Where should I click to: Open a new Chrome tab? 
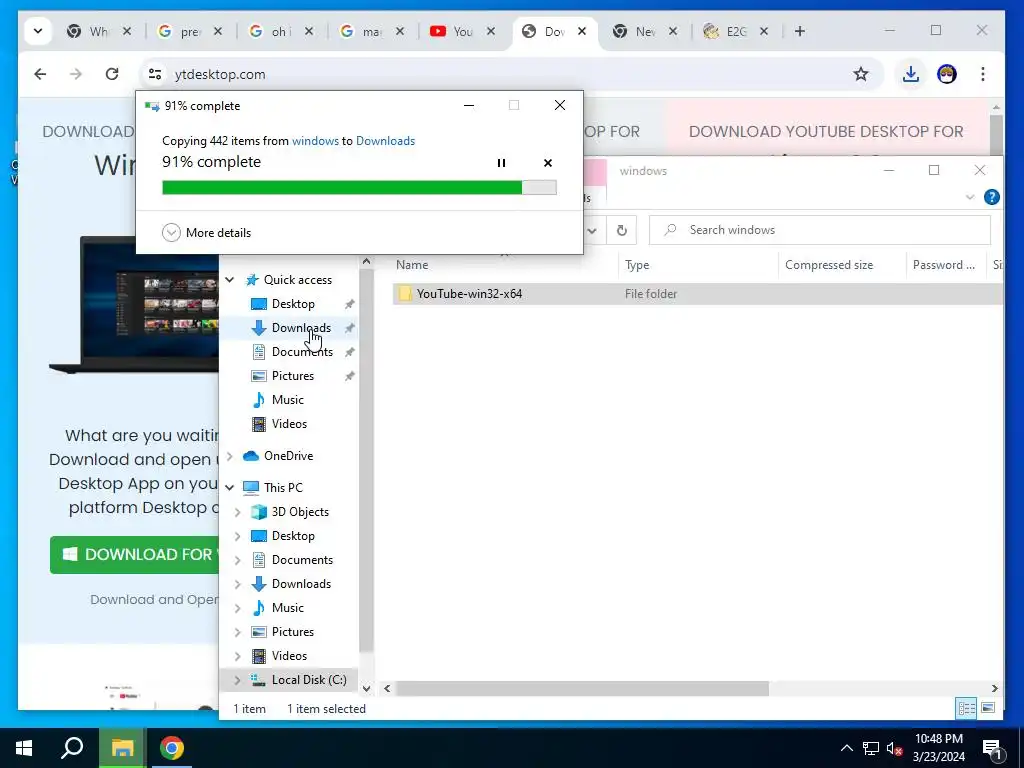coord(799,31)
